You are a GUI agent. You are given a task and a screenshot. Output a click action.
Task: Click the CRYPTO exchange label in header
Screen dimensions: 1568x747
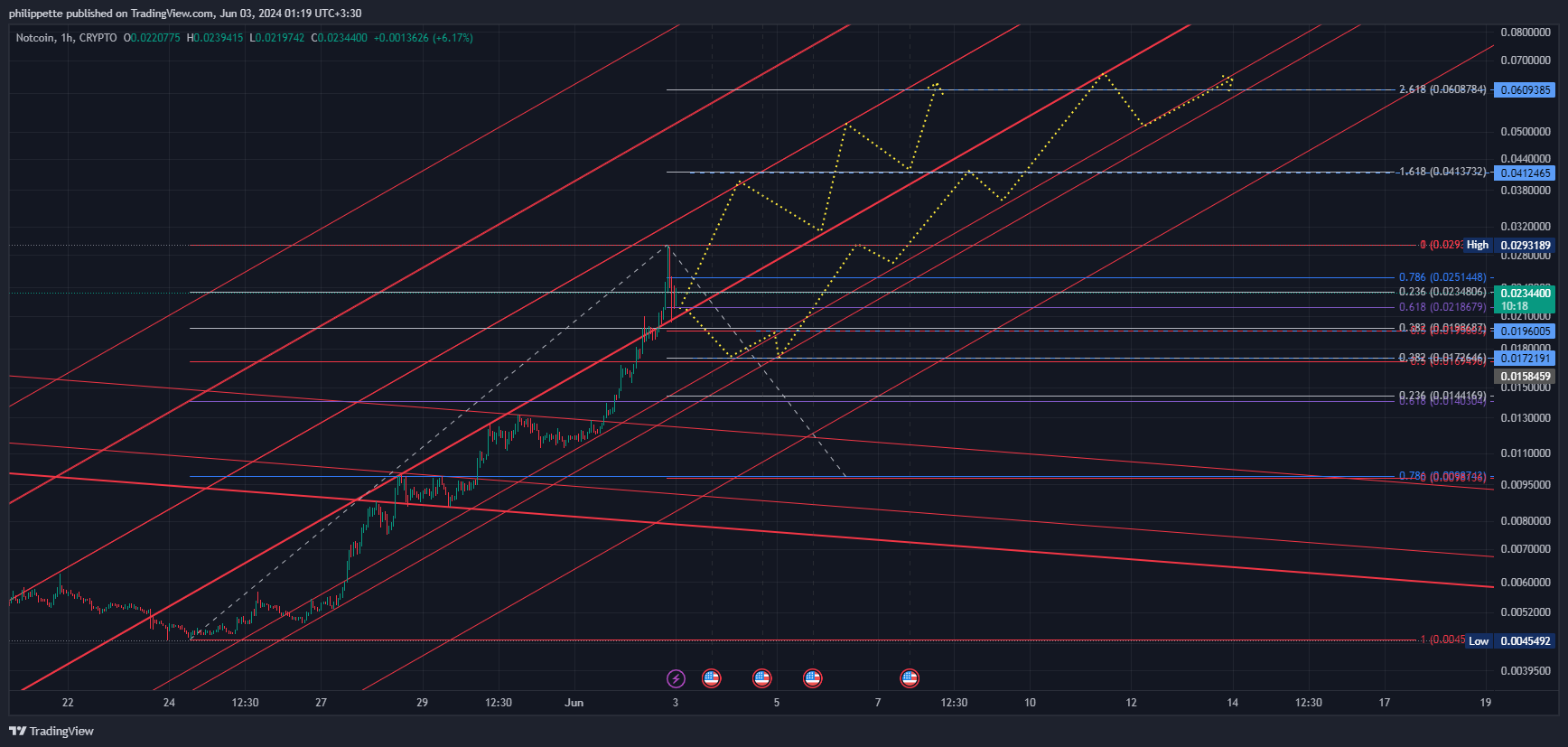click(x=98, y=38)
